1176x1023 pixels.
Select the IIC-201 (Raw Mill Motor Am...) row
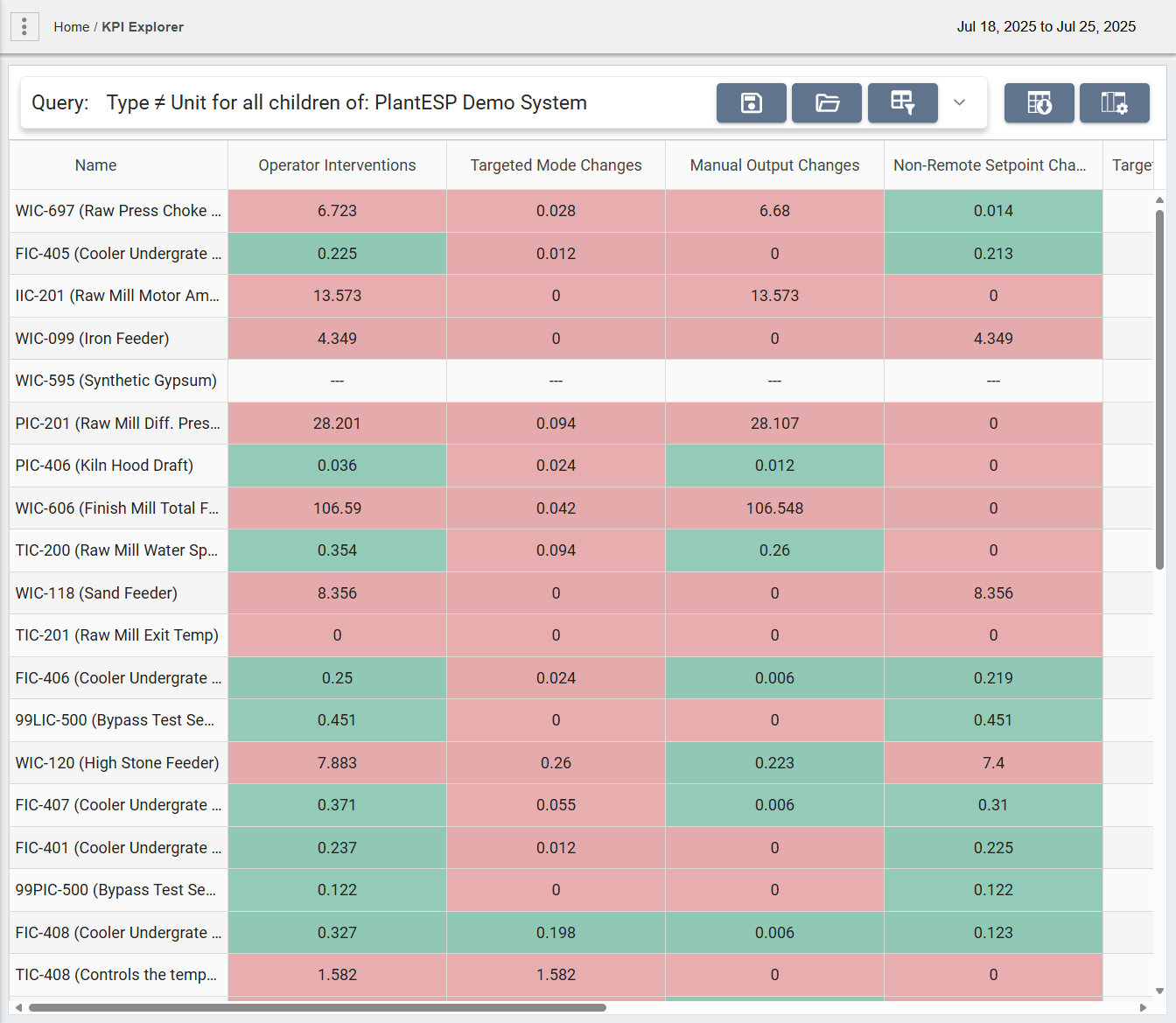119,296
